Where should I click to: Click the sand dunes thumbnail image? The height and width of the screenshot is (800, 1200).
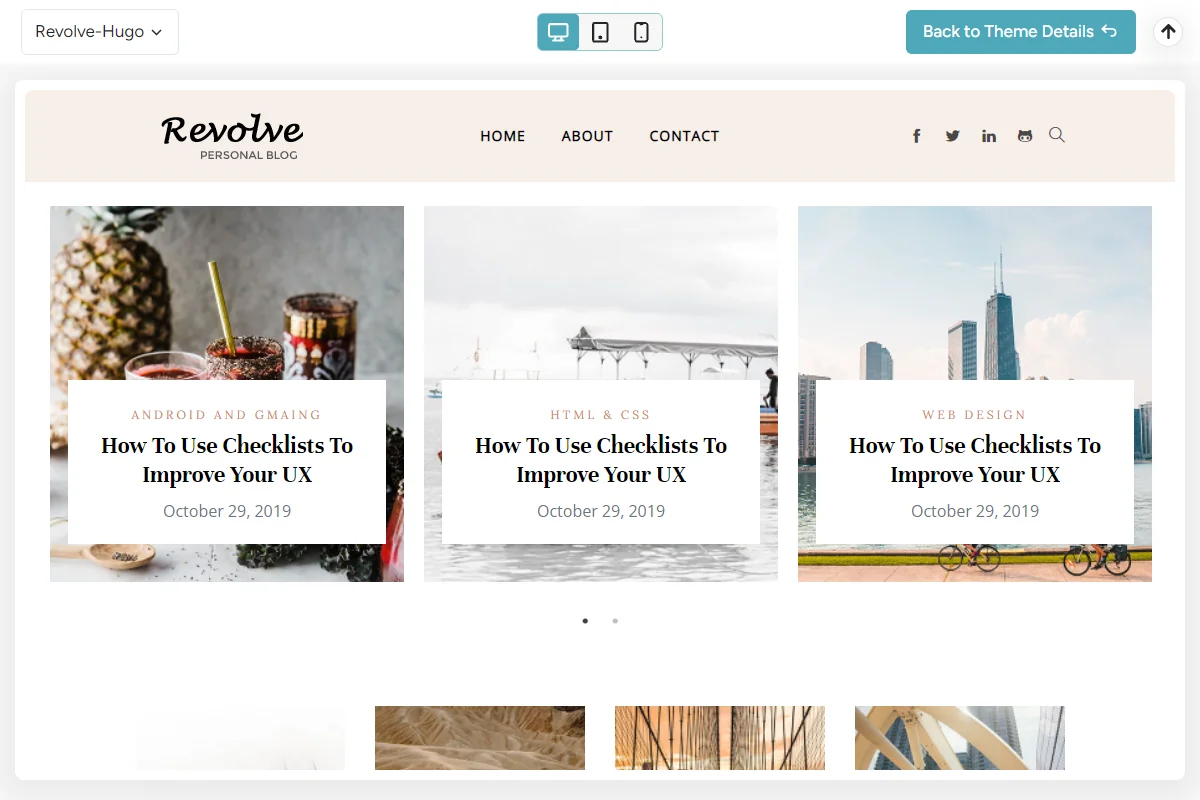tap(480, 738)
